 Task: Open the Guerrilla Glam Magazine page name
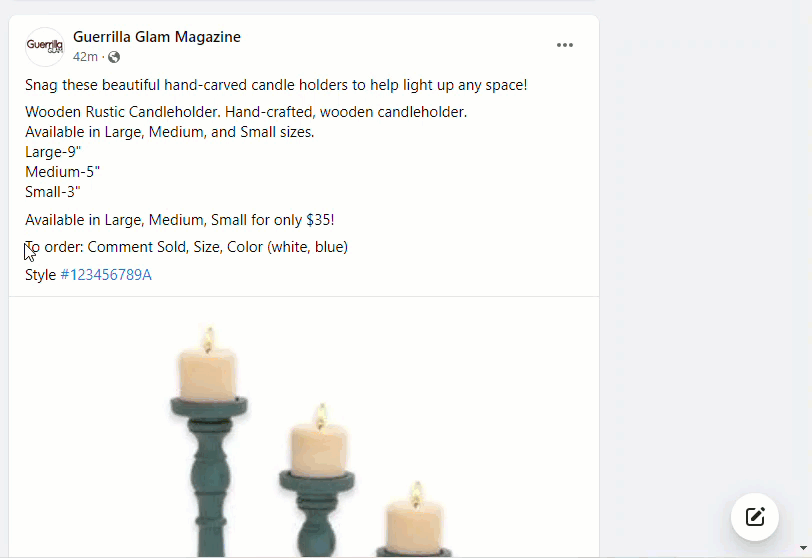(x=156, y=37)
